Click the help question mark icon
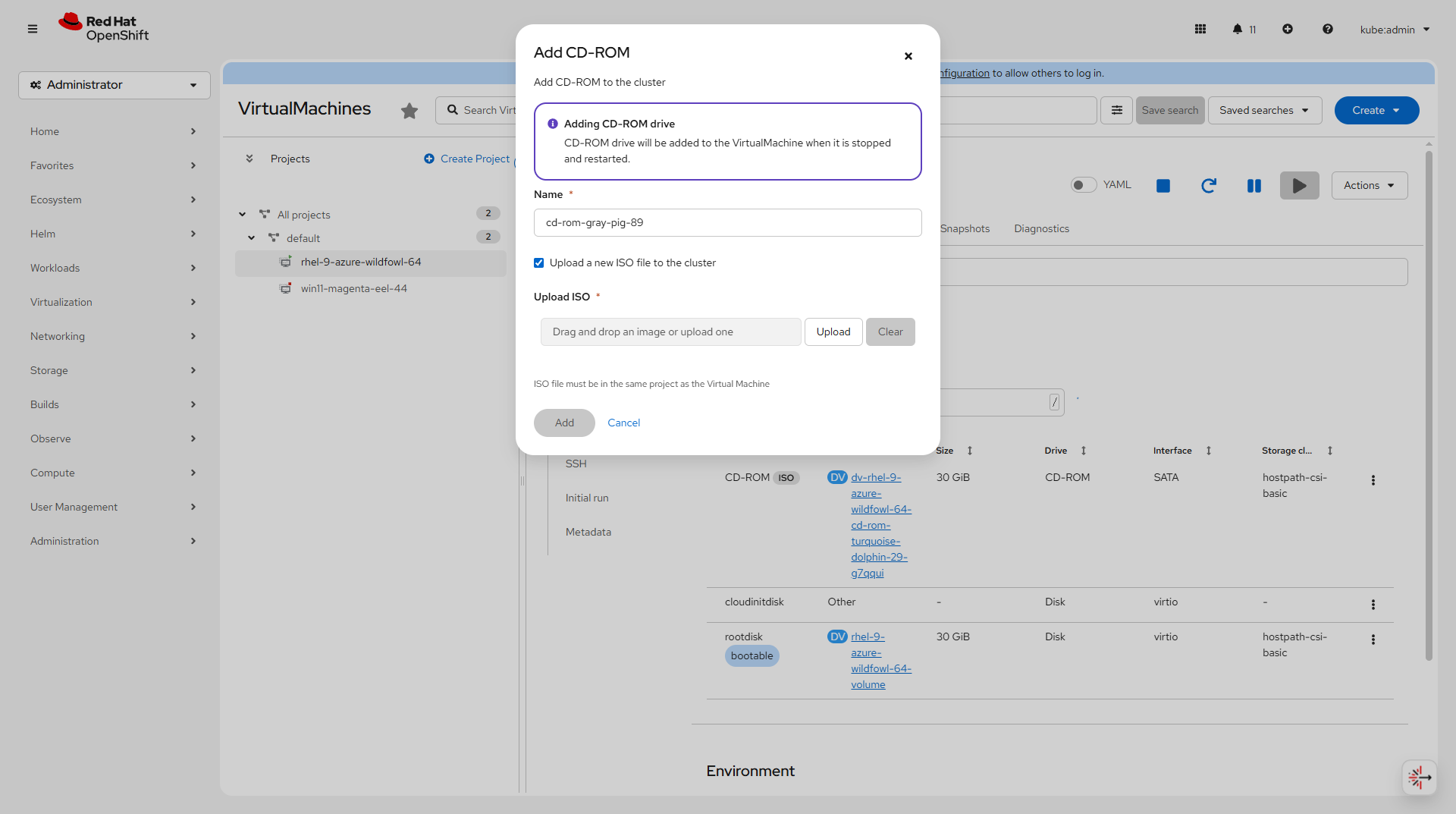The height and width of the screenshot is (814, 1456). (x=1327, y=29)
